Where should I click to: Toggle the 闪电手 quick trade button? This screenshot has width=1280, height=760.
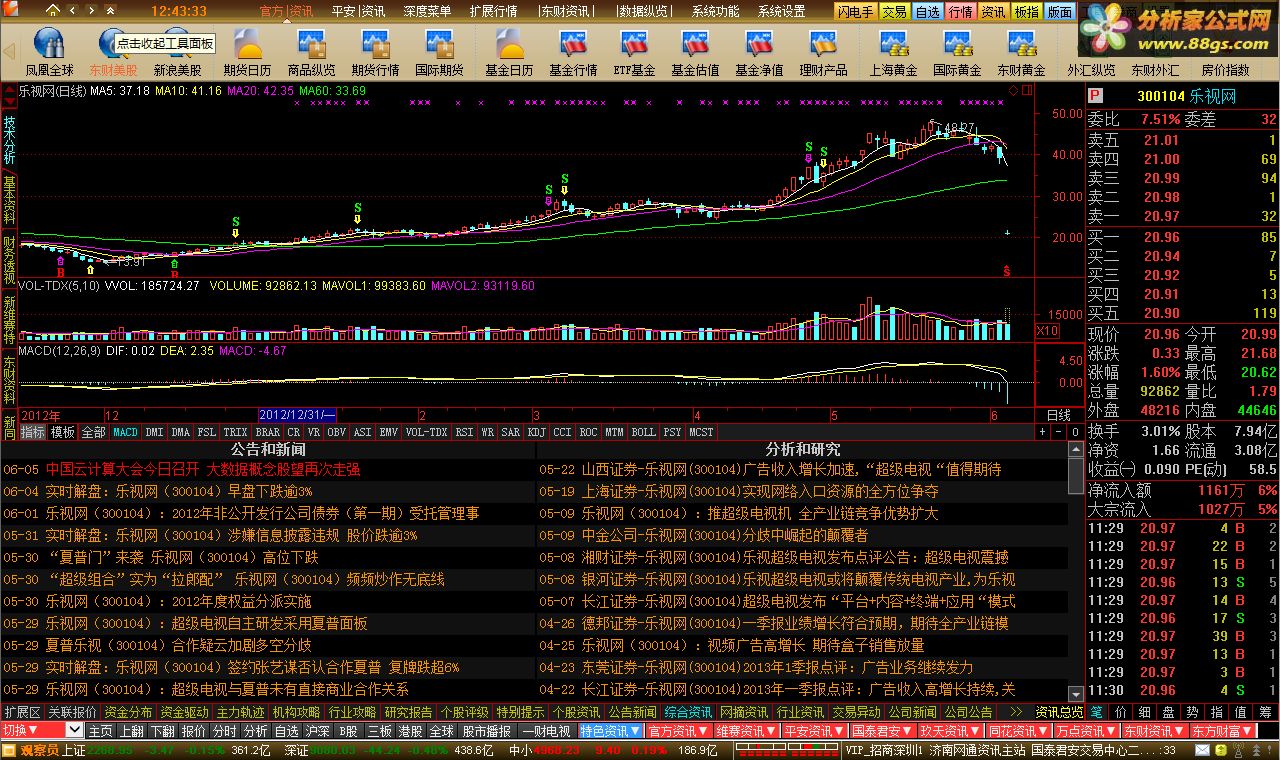point(856,12)
